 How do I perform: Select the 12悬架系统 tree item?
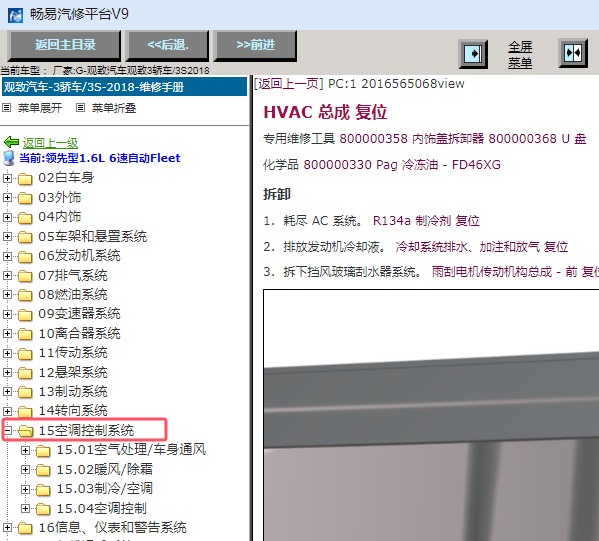73,372
